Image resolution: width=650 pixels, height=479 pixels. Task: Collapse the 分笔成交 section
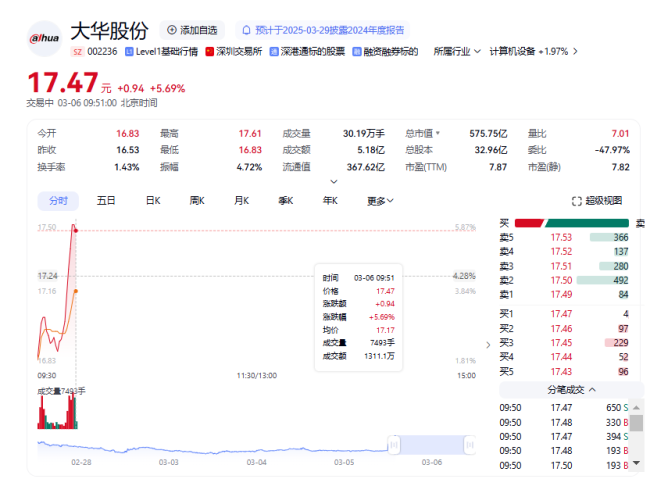pyautogui.click(x=592, y=389)
